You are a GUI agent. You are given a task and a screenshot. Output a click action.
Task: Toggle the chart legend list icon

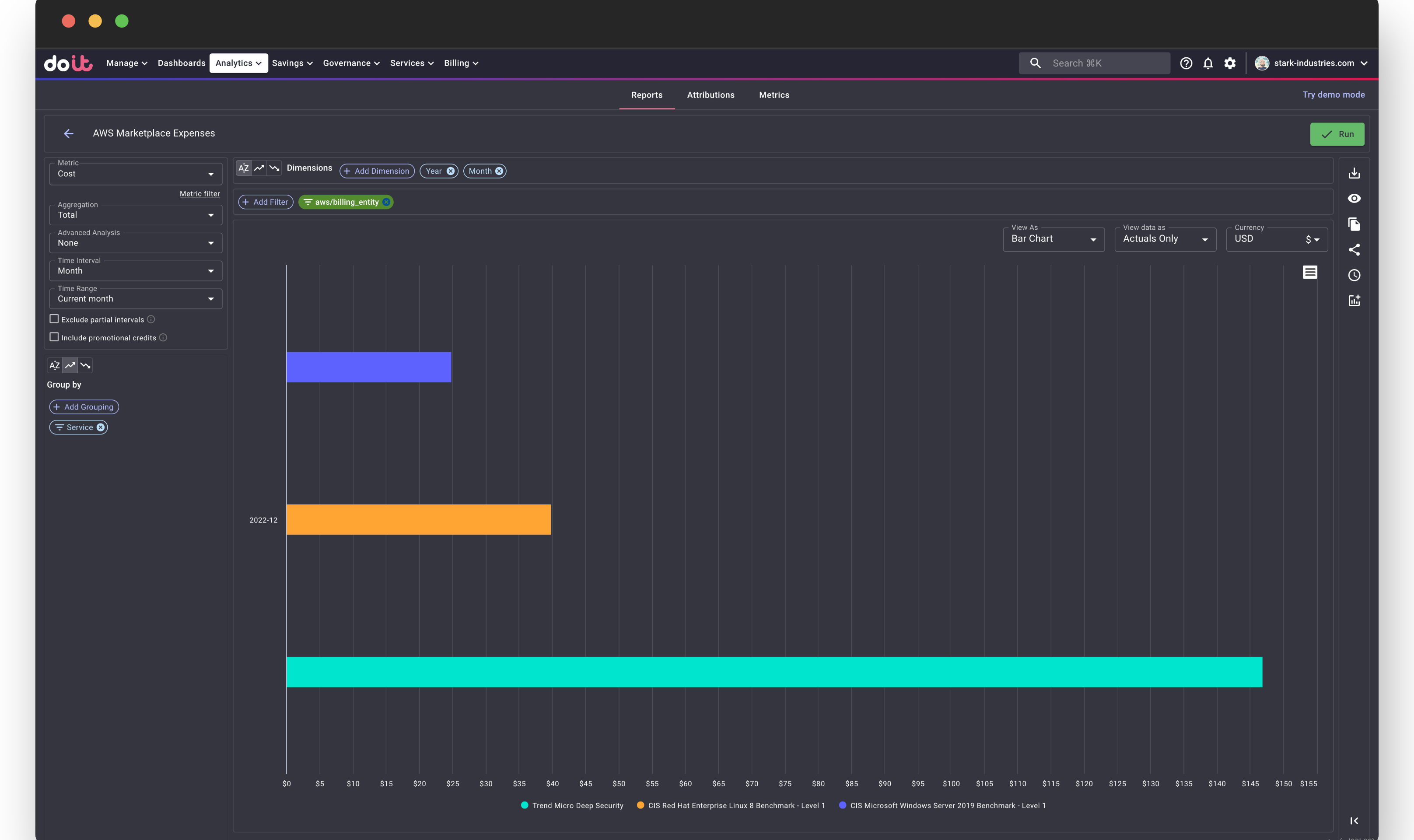[x=1310, y=272]
